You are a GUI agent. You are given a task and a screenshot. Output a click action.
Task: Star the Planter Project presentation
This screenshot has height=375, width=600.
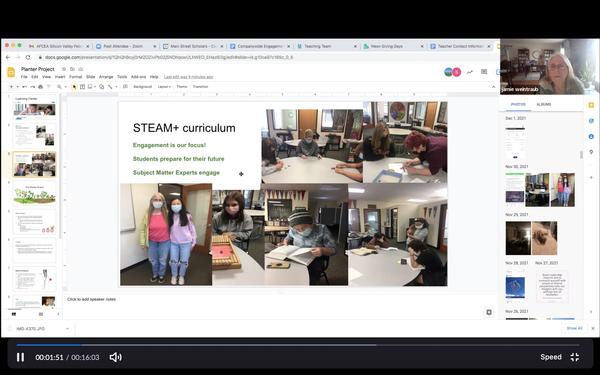pos(64,69)
